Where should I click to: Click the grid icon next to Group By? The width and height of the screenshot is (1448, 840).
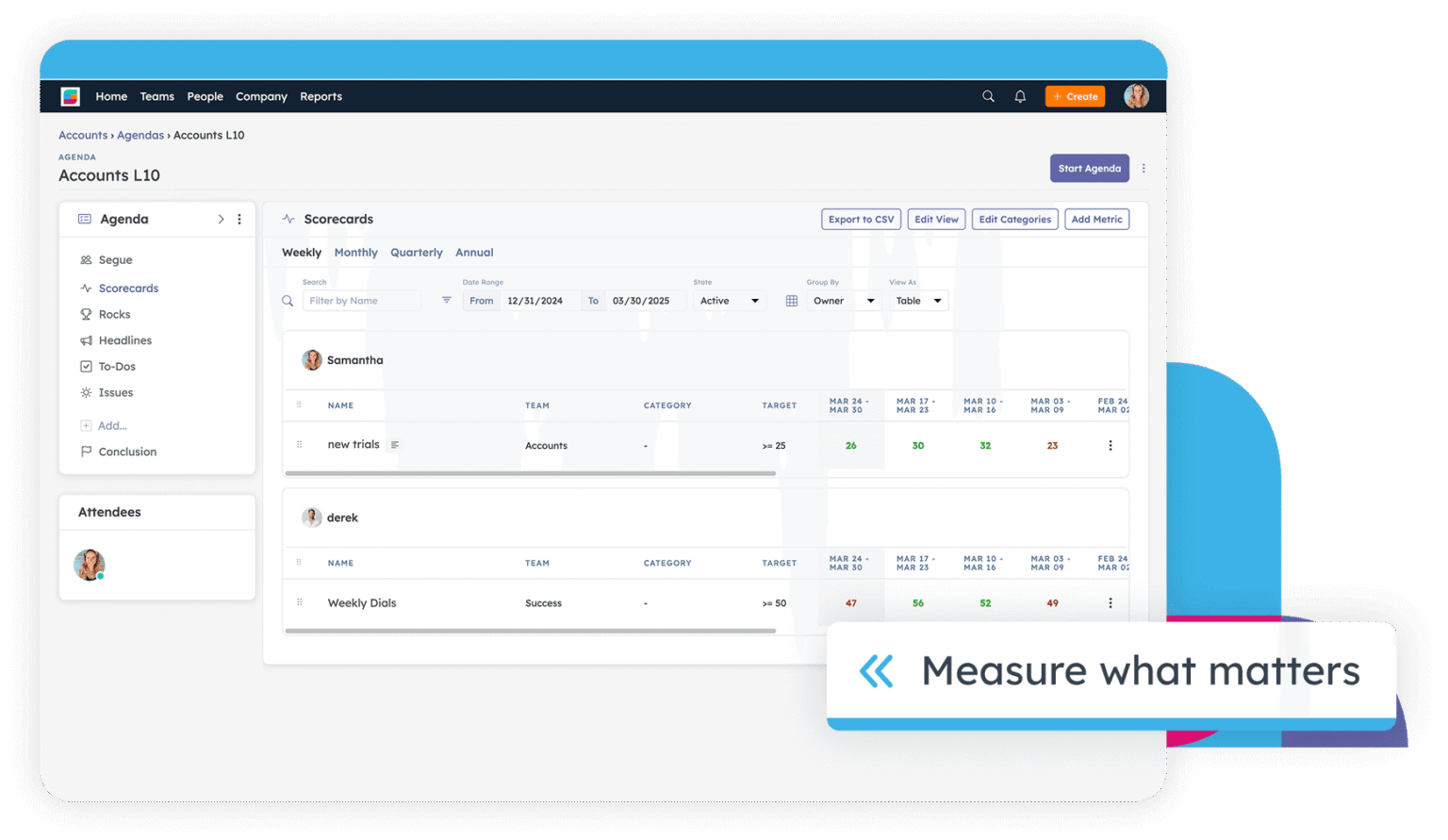(x=792, y=301)
